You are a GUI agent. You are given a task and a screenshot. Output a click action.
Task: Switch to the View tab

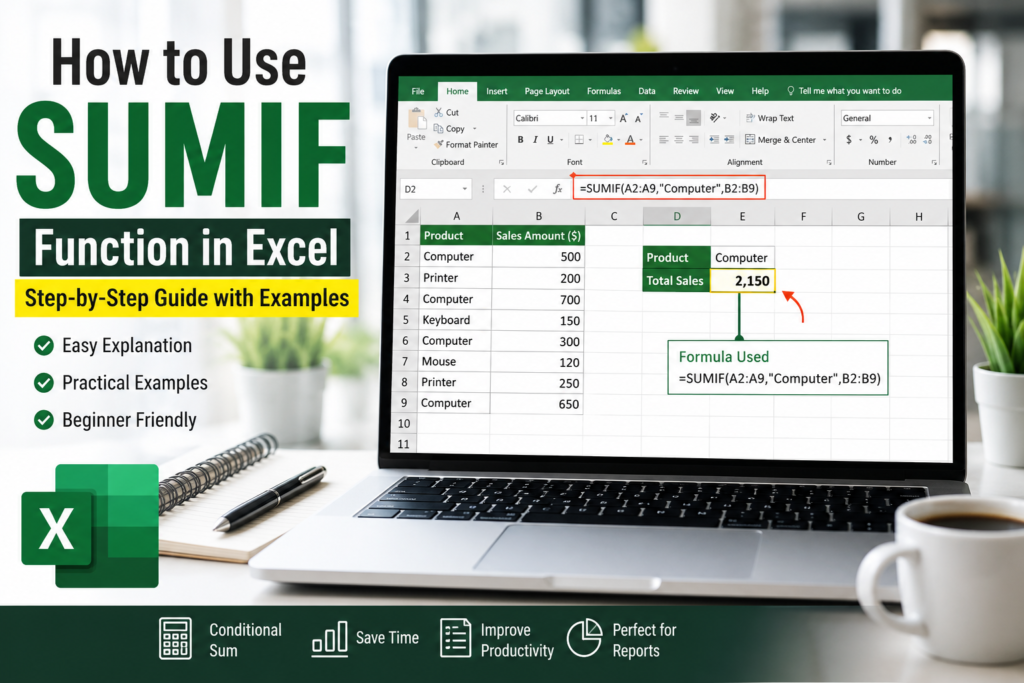(x=725, y=91)
